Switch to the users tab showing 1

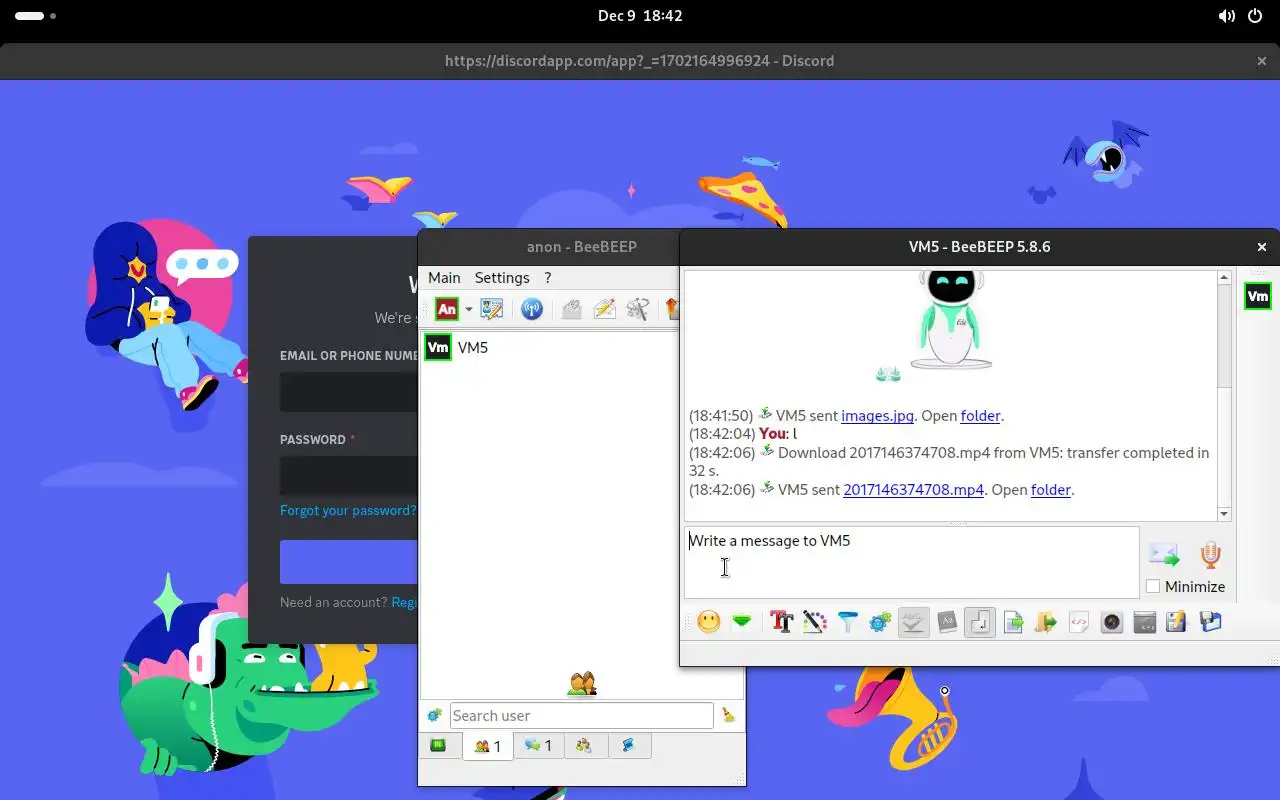click(488, 746)
